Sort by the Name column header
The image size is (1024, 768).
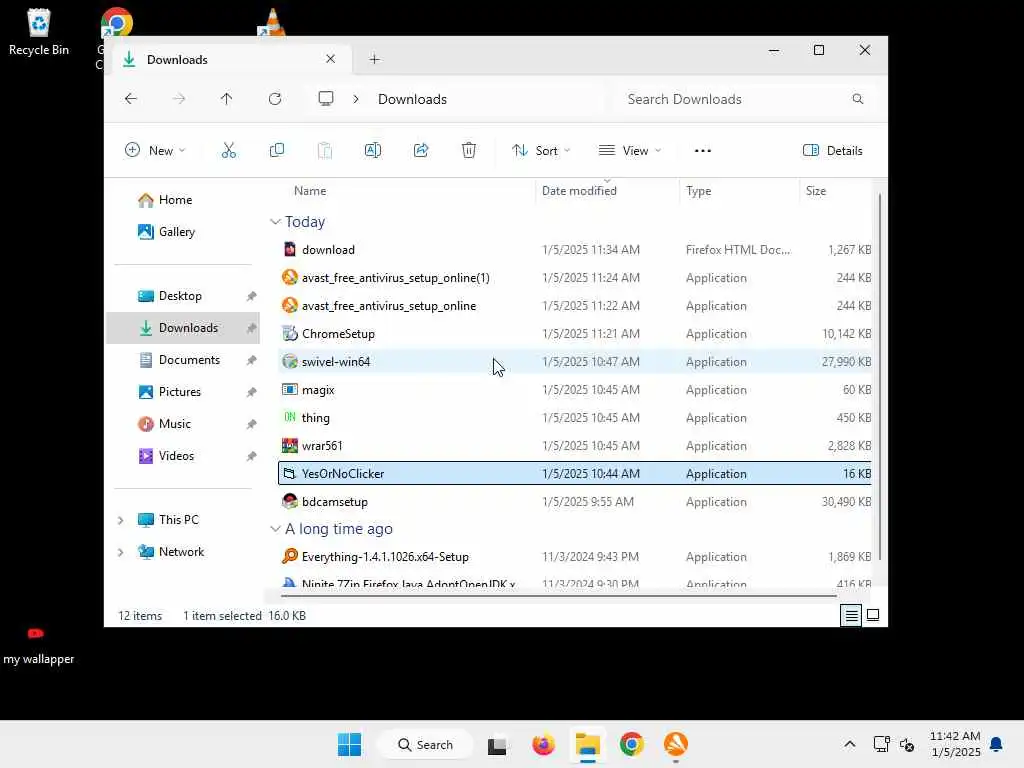pyautogui.click(x=310, y=191)
